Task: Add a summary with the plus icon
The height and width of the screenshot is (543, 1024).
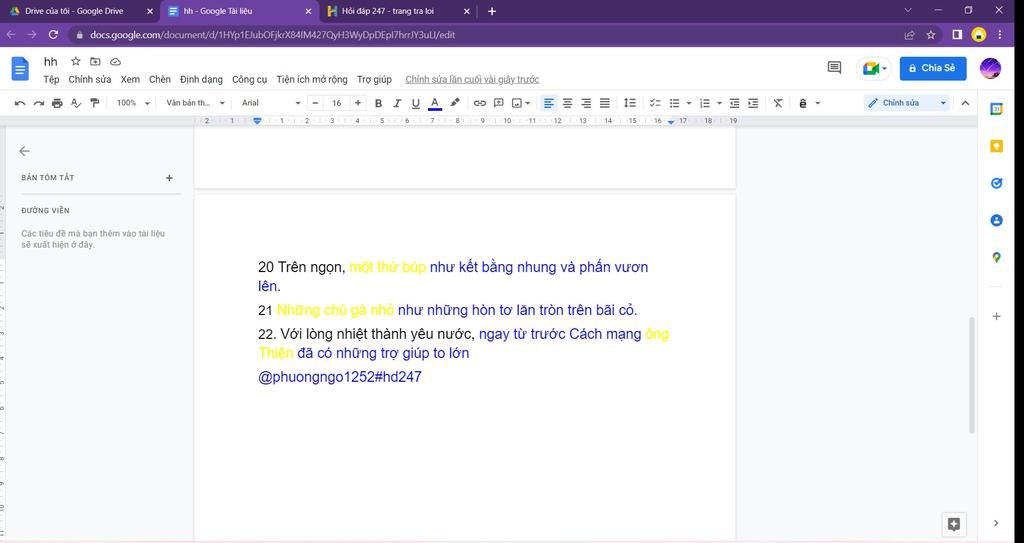Action: pyautogui.click(x=169, y=178)
